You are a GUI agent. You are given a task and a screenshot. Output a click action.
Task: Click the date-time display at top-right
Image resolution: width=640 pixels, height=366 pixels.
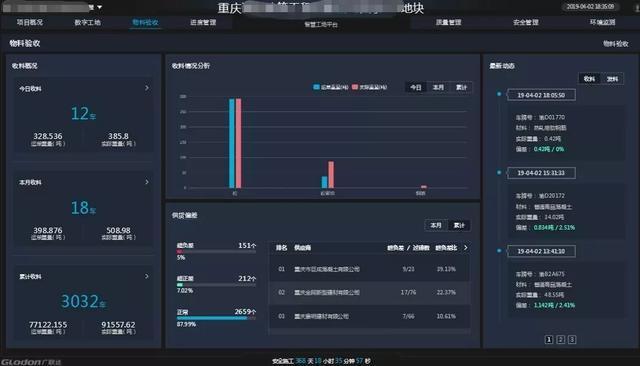(x=590, y=7)
